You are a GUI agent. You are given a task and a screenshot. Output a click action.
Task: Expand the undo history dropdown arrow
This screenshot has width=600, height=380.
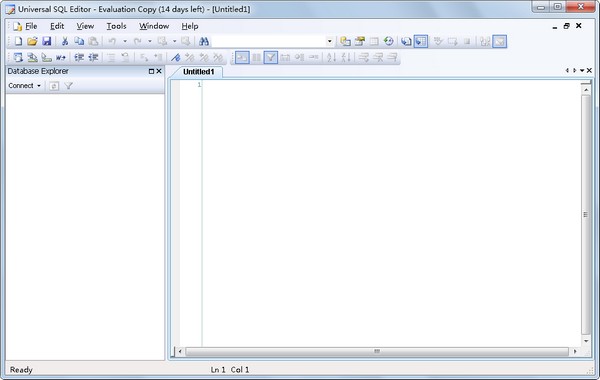[x=125, y=41]
